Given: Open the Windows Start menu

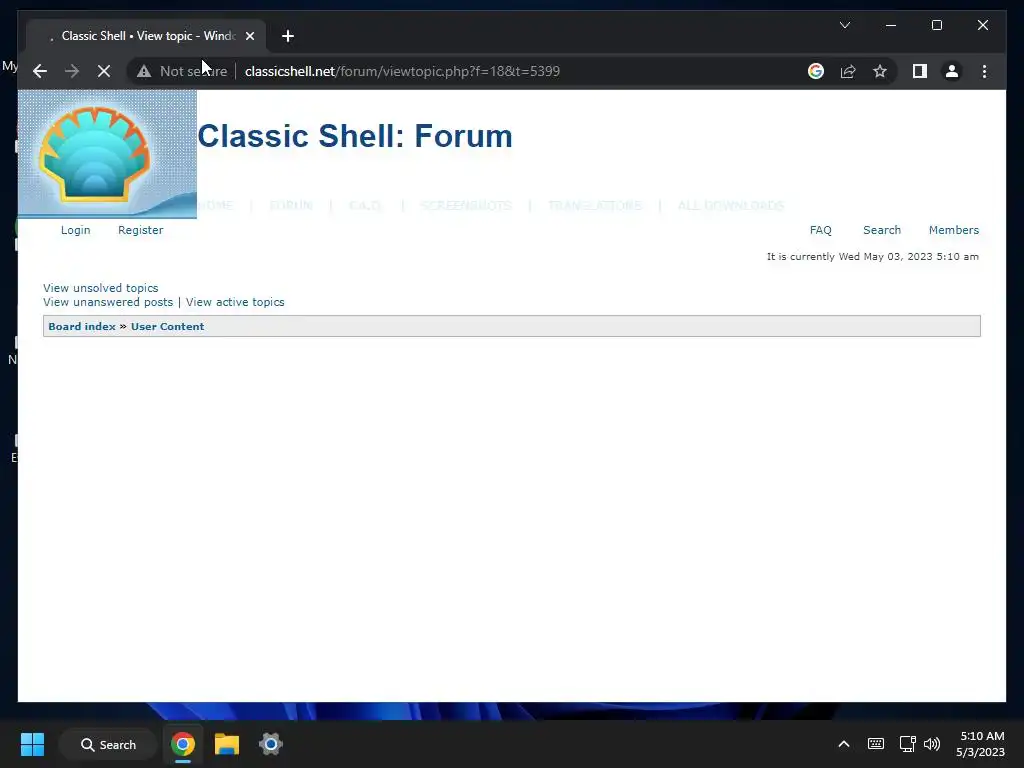Looking at the screenshot, I should pyautogui.click(x=32, y=744).
